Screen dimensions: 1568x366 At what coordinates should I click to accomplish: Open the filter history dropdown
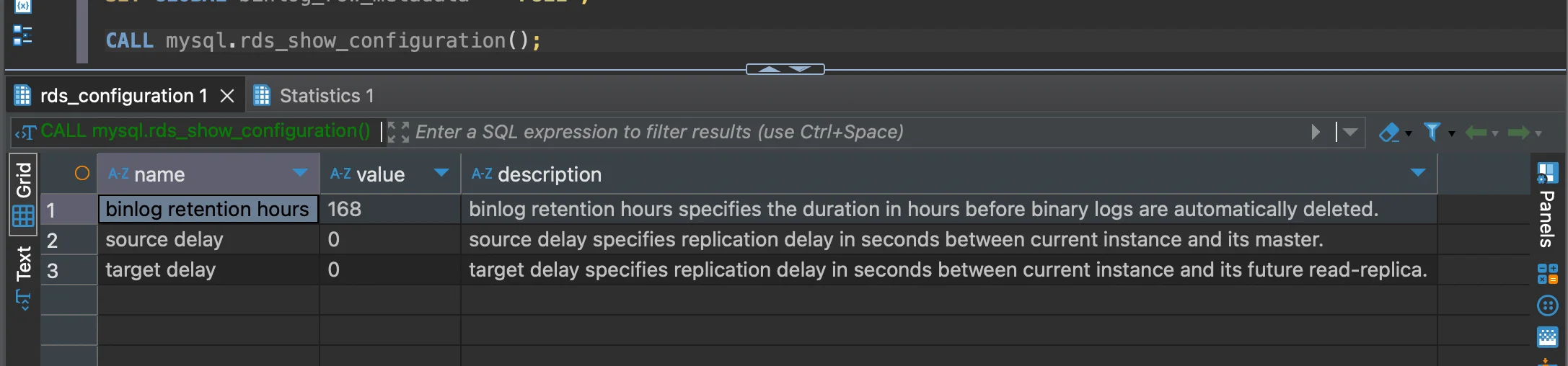click(x=1351, y=132)
